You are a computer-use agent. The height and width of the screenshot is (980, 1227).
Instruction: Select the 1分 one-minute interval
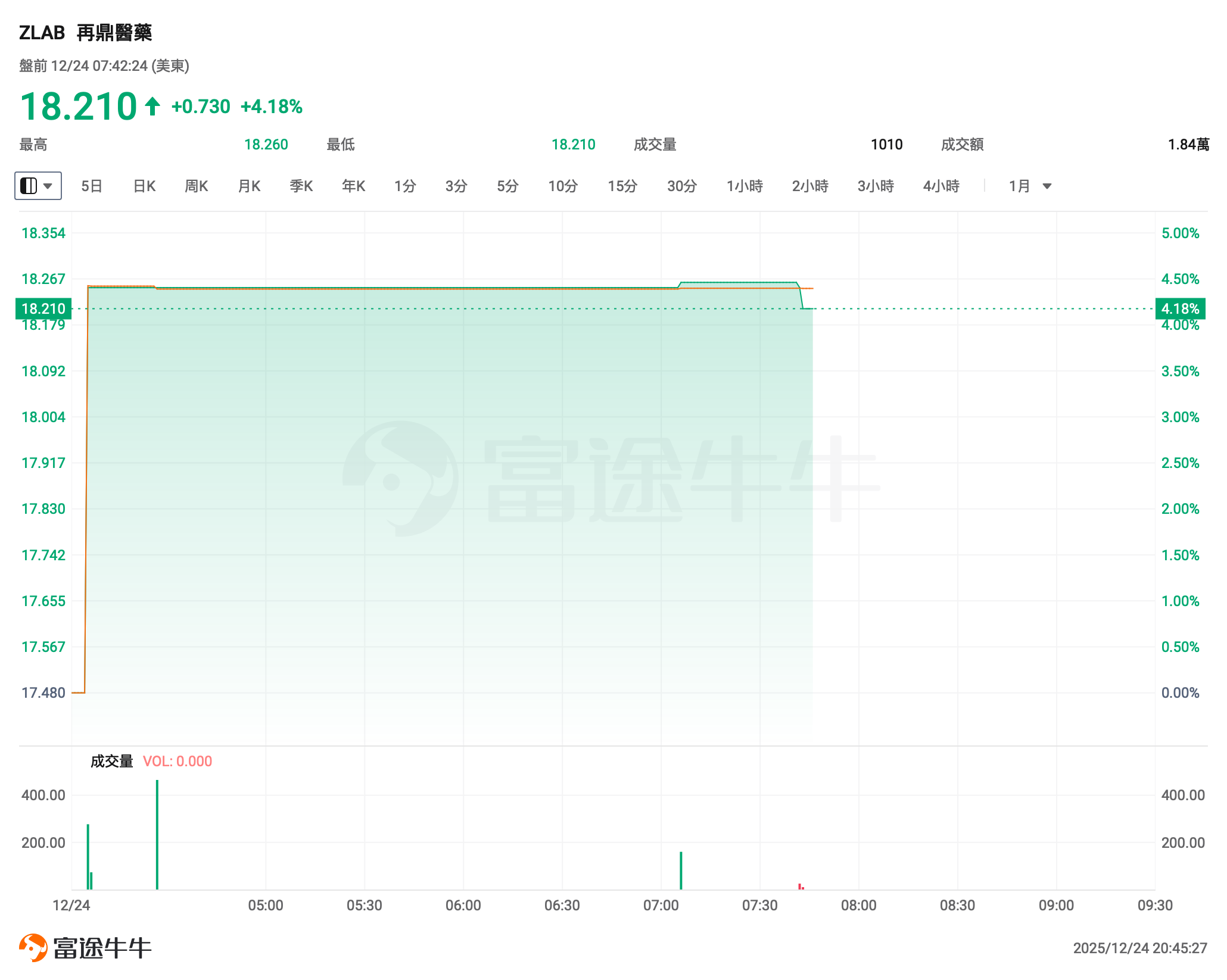coord(405,186)
